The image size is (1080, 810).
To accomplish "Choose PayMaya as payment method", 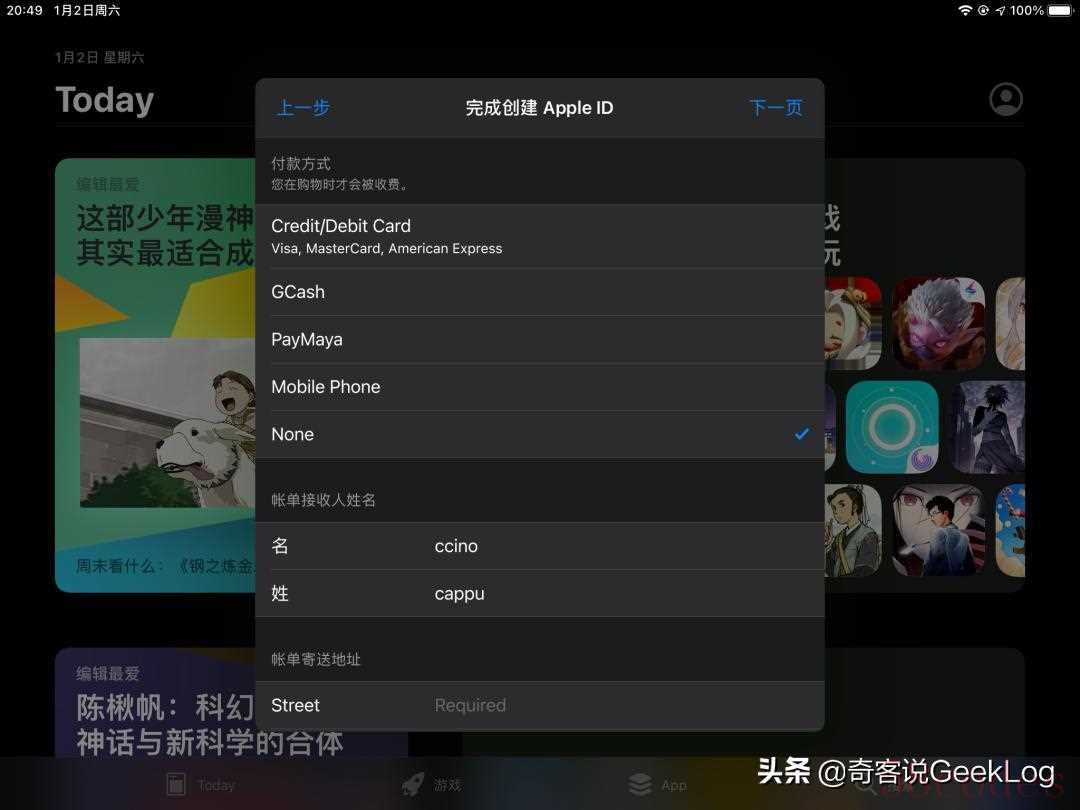I will tap(539, 340).
